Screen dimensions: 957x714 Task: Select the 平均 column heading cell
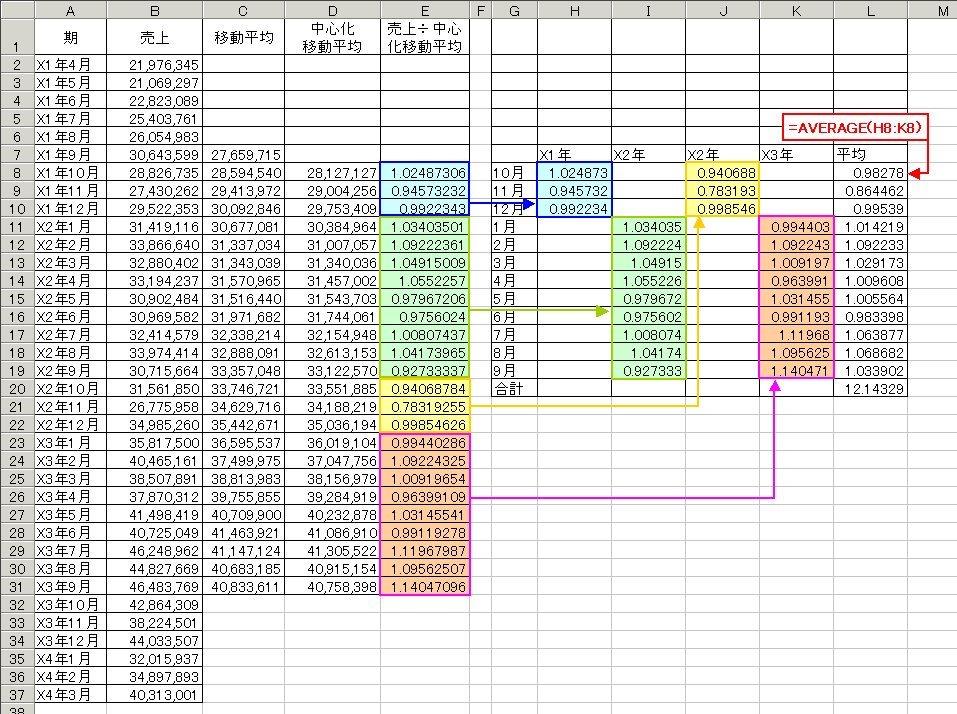[x=870, y=155]
